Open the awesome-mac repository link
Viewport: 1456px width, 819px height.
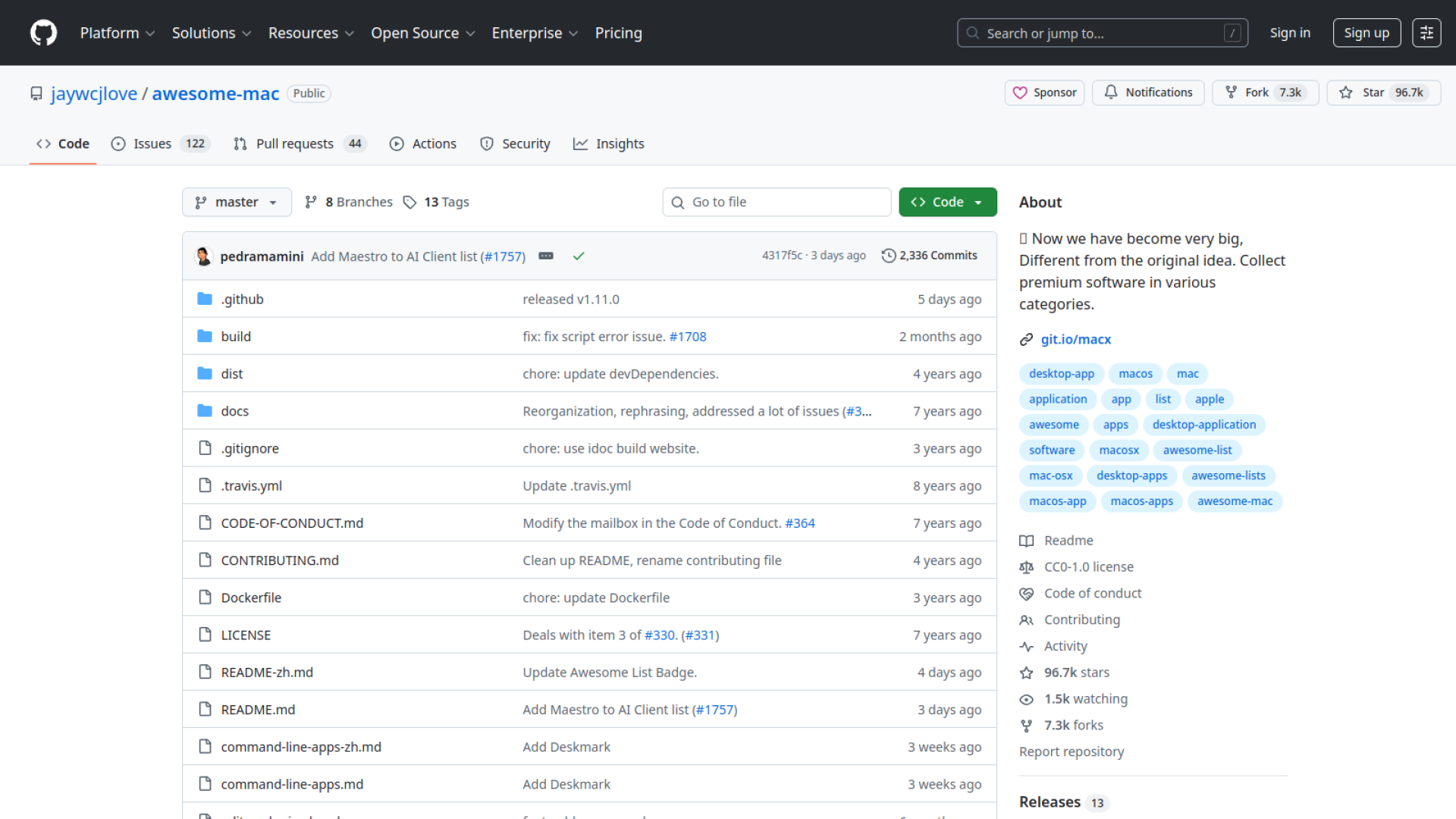click(x=216, y=93)
